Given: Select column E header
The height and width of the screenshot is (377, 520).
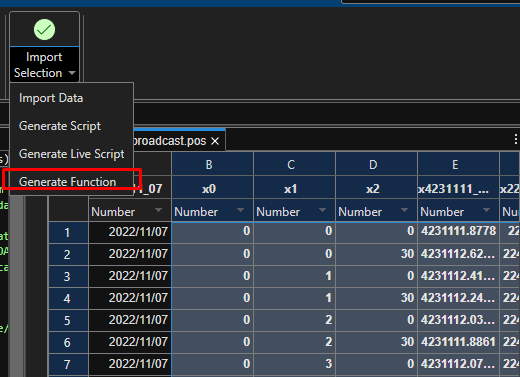Looking at the screenshot, I should pyautogui.click(x=458, y=164).
